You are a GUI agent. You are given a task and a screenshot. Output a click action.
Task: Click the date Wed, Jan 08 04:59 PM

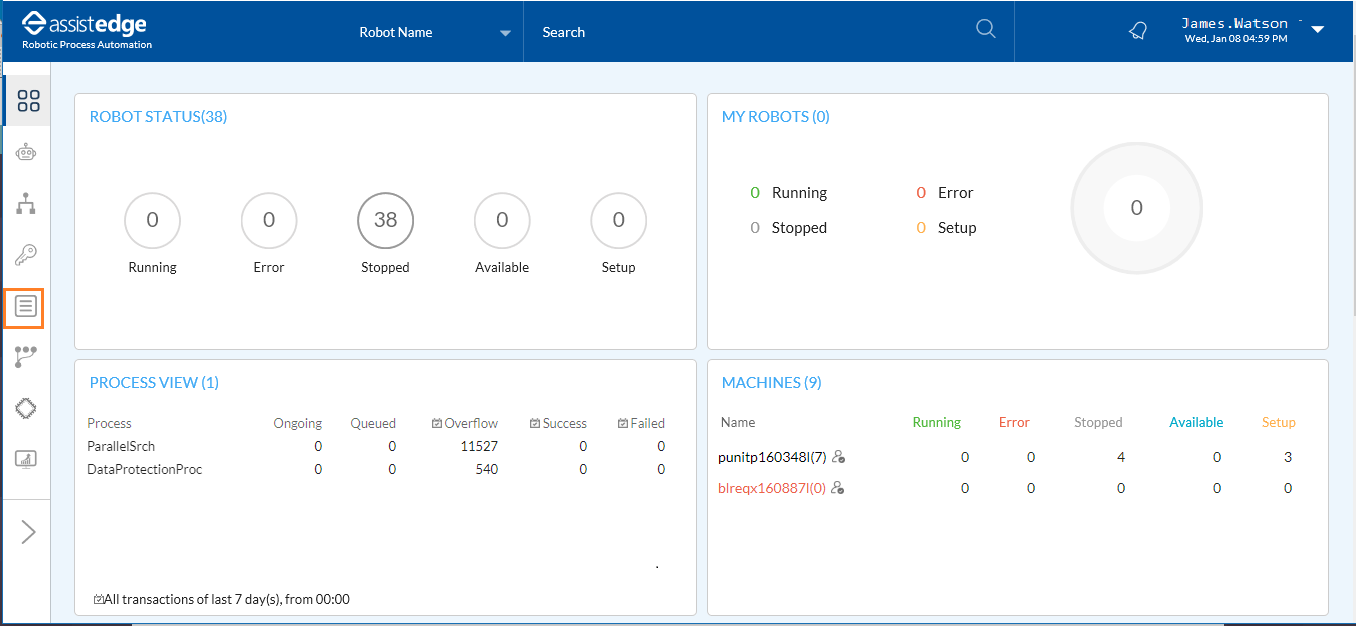1236,38
